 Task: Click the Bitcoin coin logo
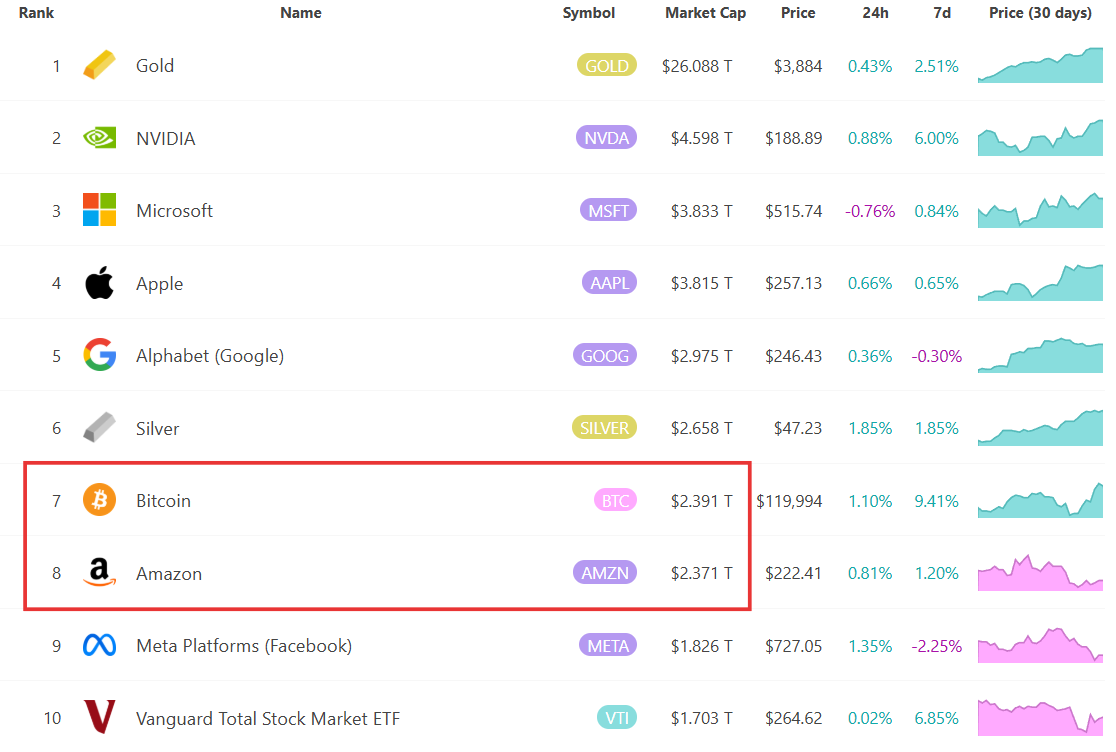coord(98,500)
